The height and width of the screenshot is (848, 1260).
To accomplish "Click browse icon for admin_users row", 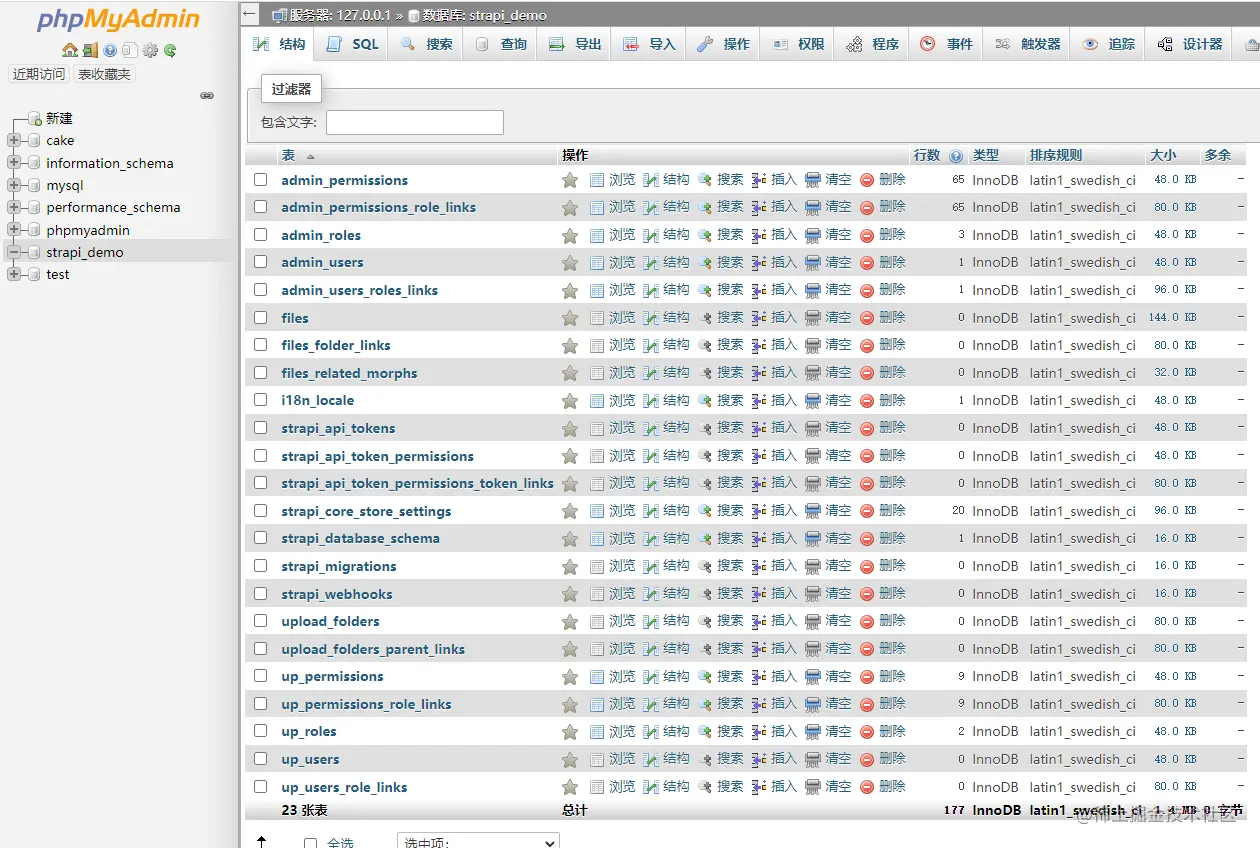I will pos(597,262).
